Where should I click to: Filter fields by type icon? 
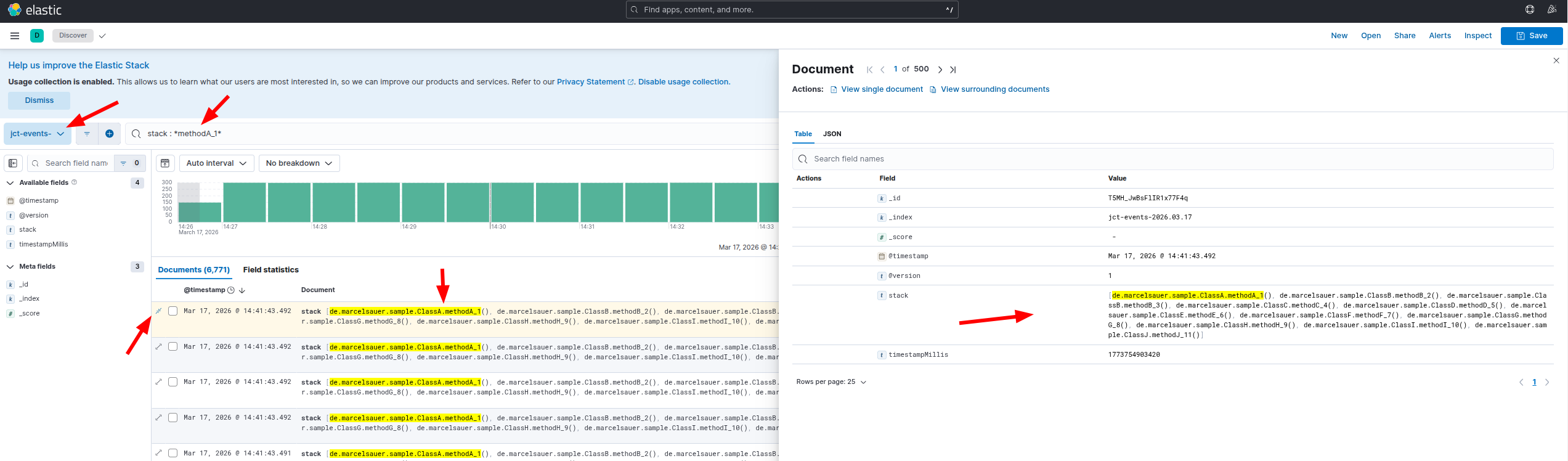(x=130, y=163)
